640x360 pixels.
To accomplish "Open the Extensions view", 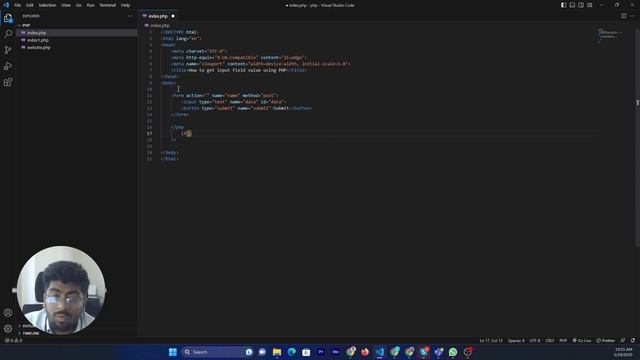I will (8, 82).
